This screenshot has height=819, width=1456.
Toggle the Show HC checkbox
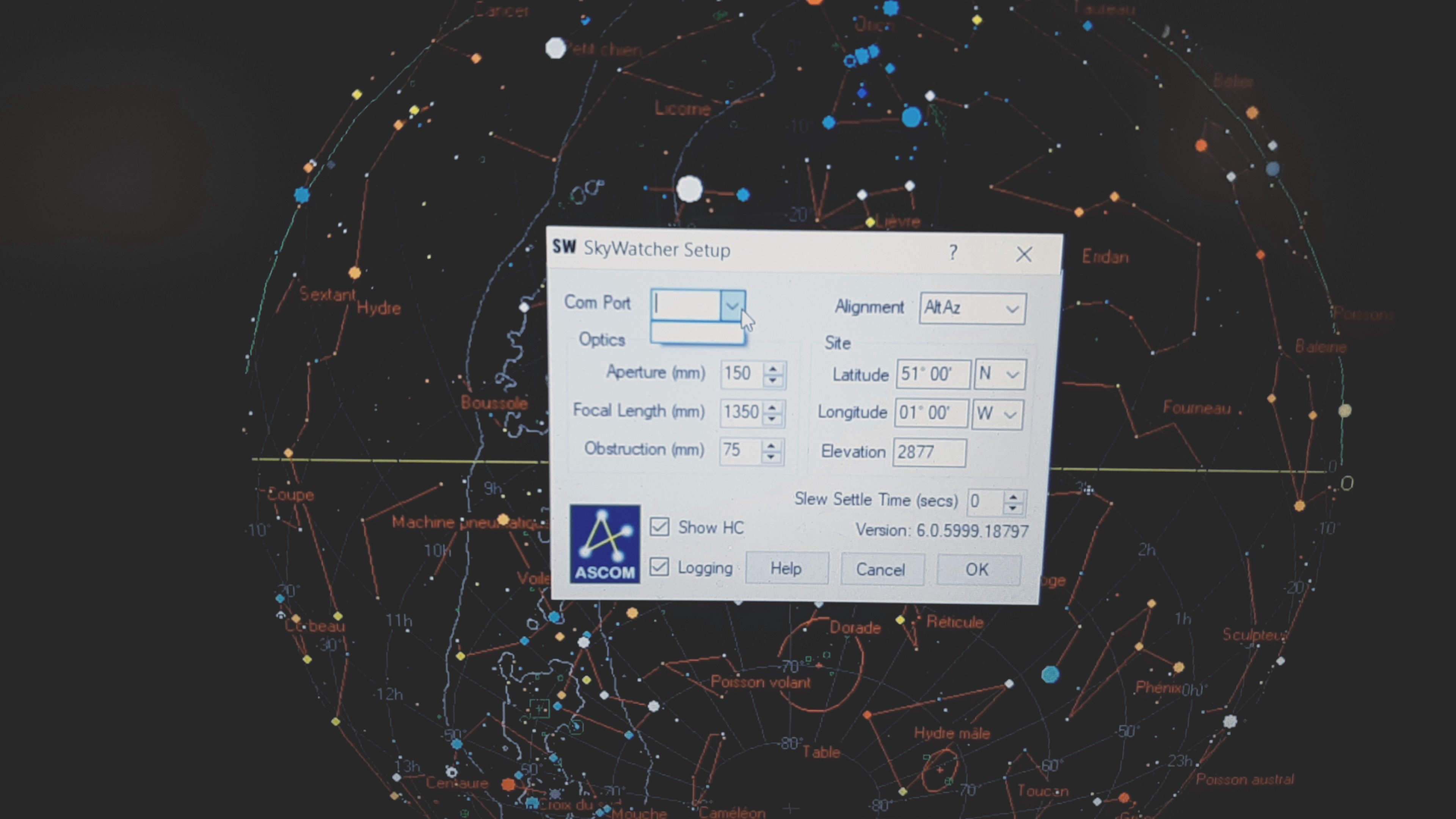pos(659,527)
